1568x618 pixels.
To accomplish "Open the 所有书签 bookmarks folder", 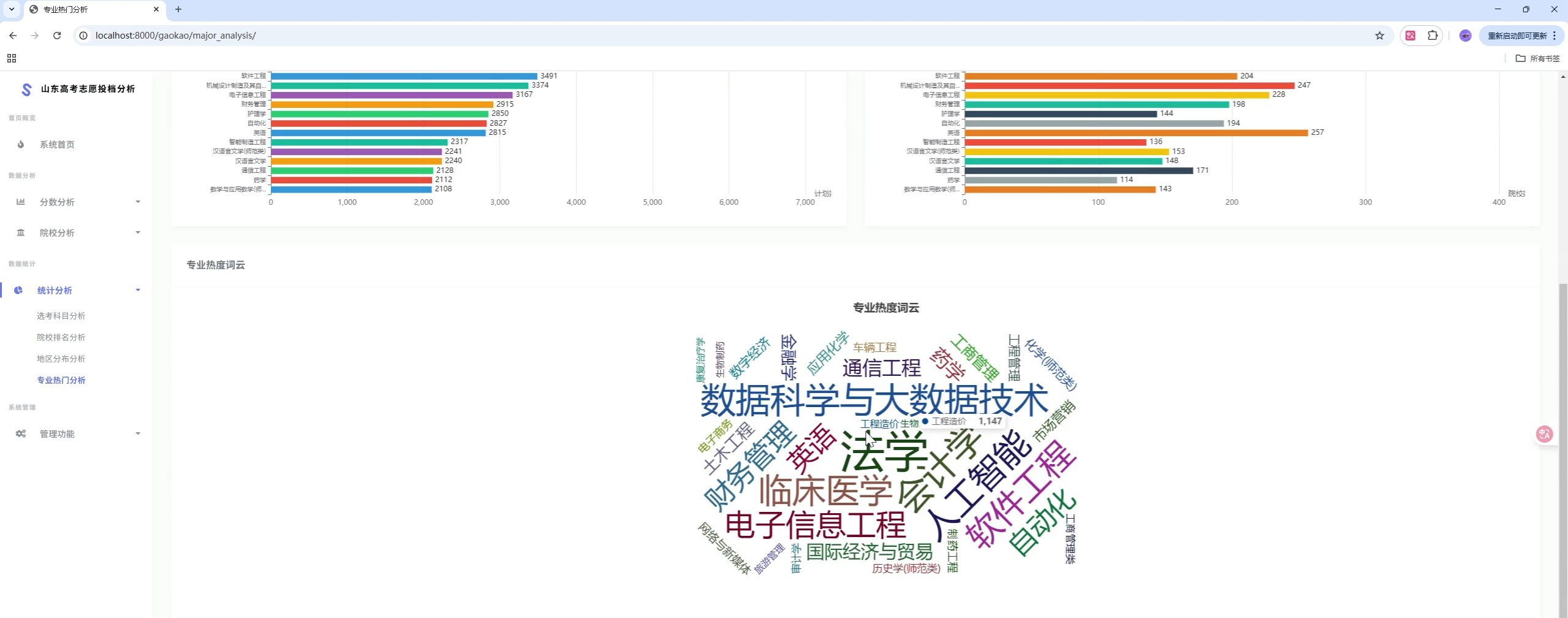I will click(x=1538, y=58).
